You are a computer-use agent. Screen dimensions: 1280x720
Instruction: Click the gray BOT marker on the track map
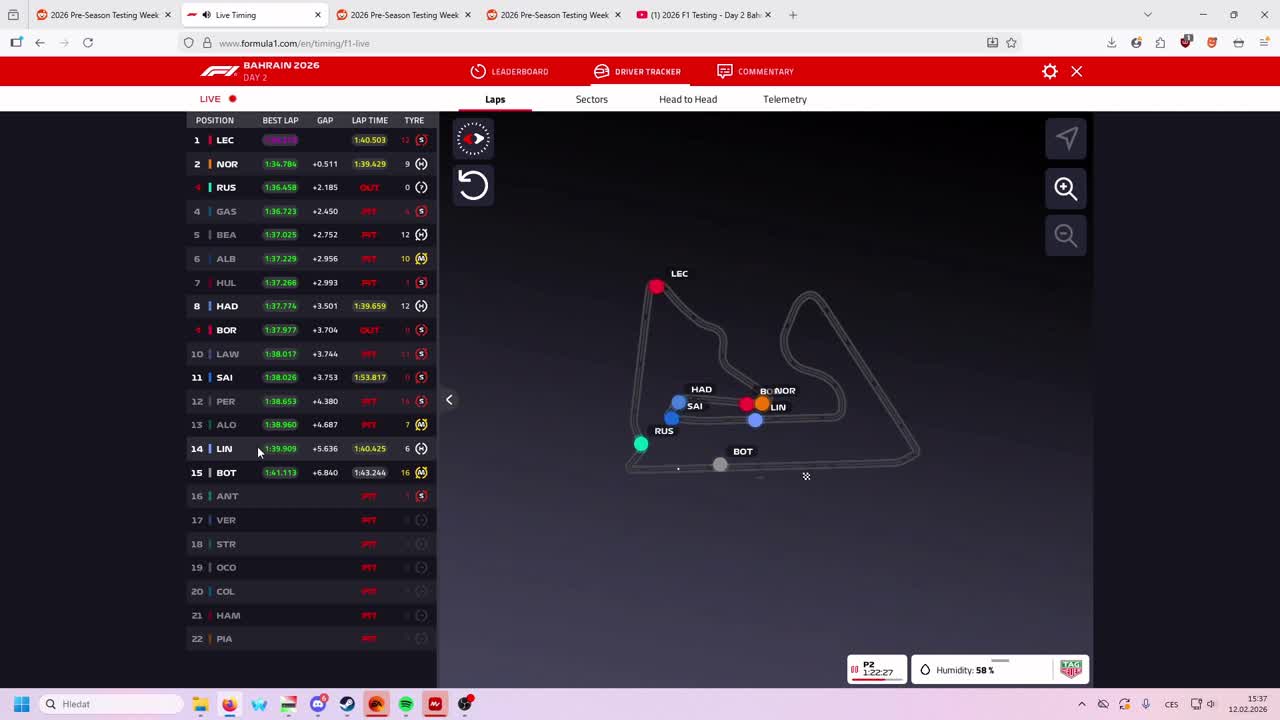[x=720, y=464]
